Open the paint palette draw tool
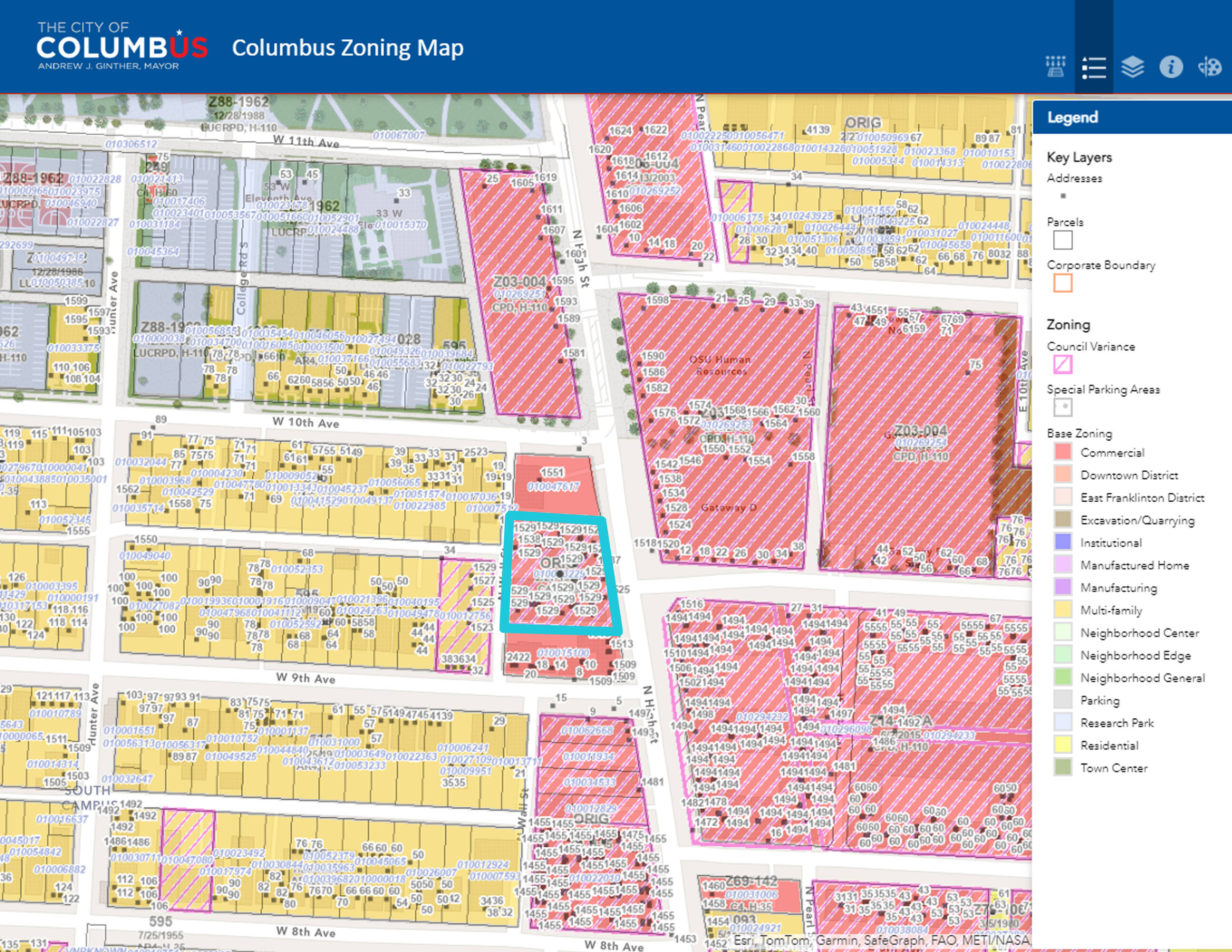Viewport: 1232px width, 952px height. point(1210,68)
